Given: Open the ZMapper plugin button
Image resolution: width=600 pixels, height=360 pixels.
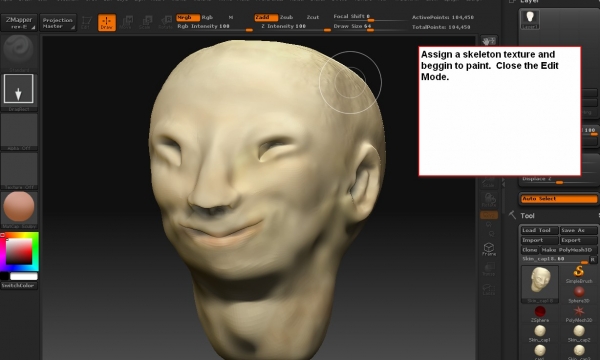Looking at the screenshot, I should coord(19,23).
